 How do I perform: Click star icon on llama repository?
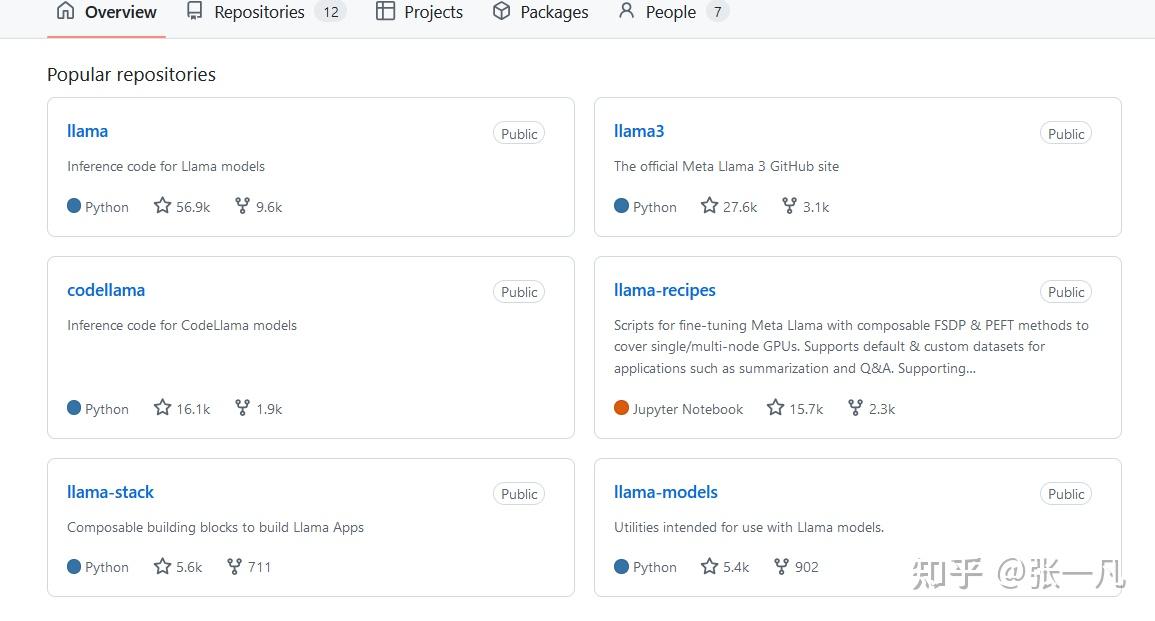click(x=162, y=206)
